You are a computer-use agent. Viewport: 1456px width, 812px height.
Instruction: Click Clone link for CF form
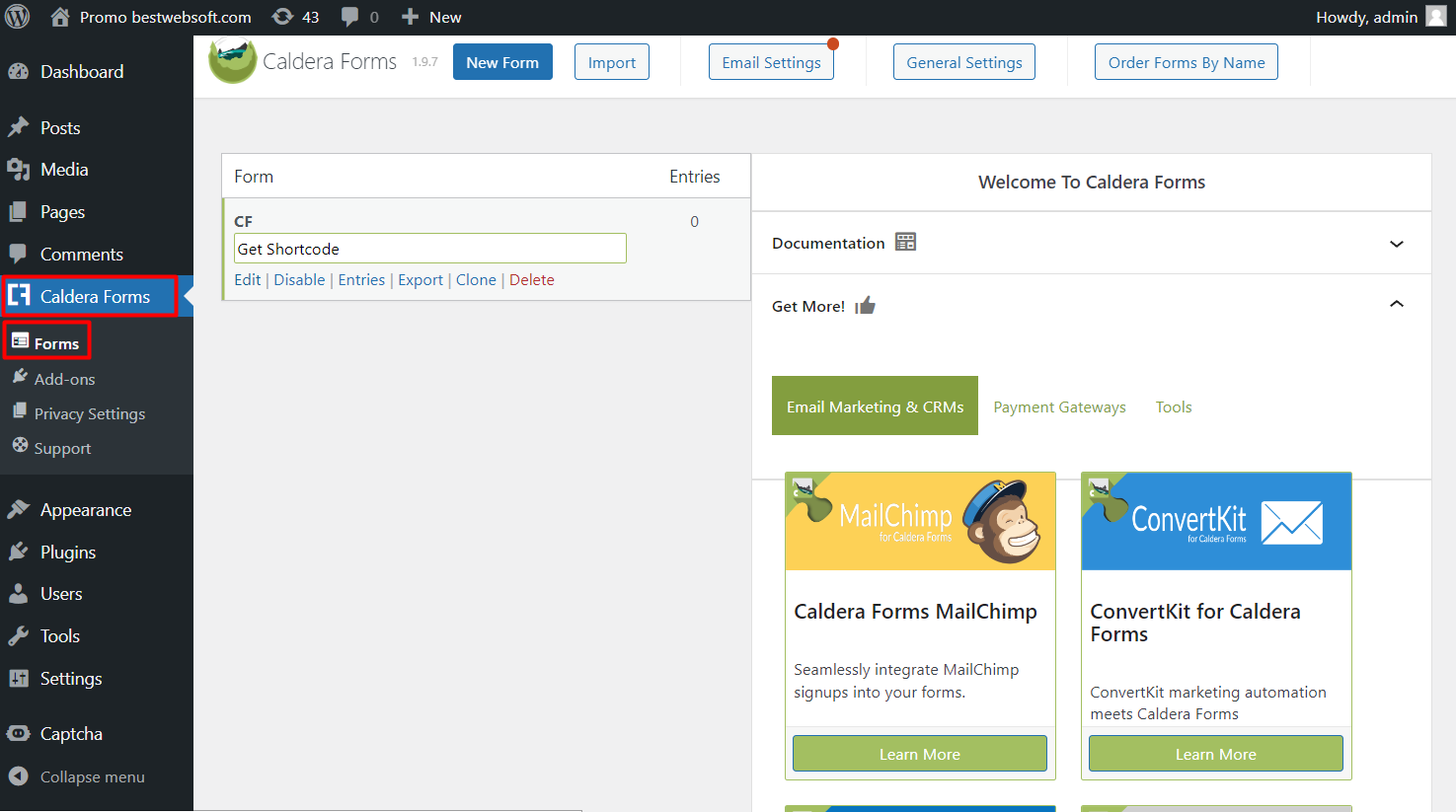click(x=476, y=279)
